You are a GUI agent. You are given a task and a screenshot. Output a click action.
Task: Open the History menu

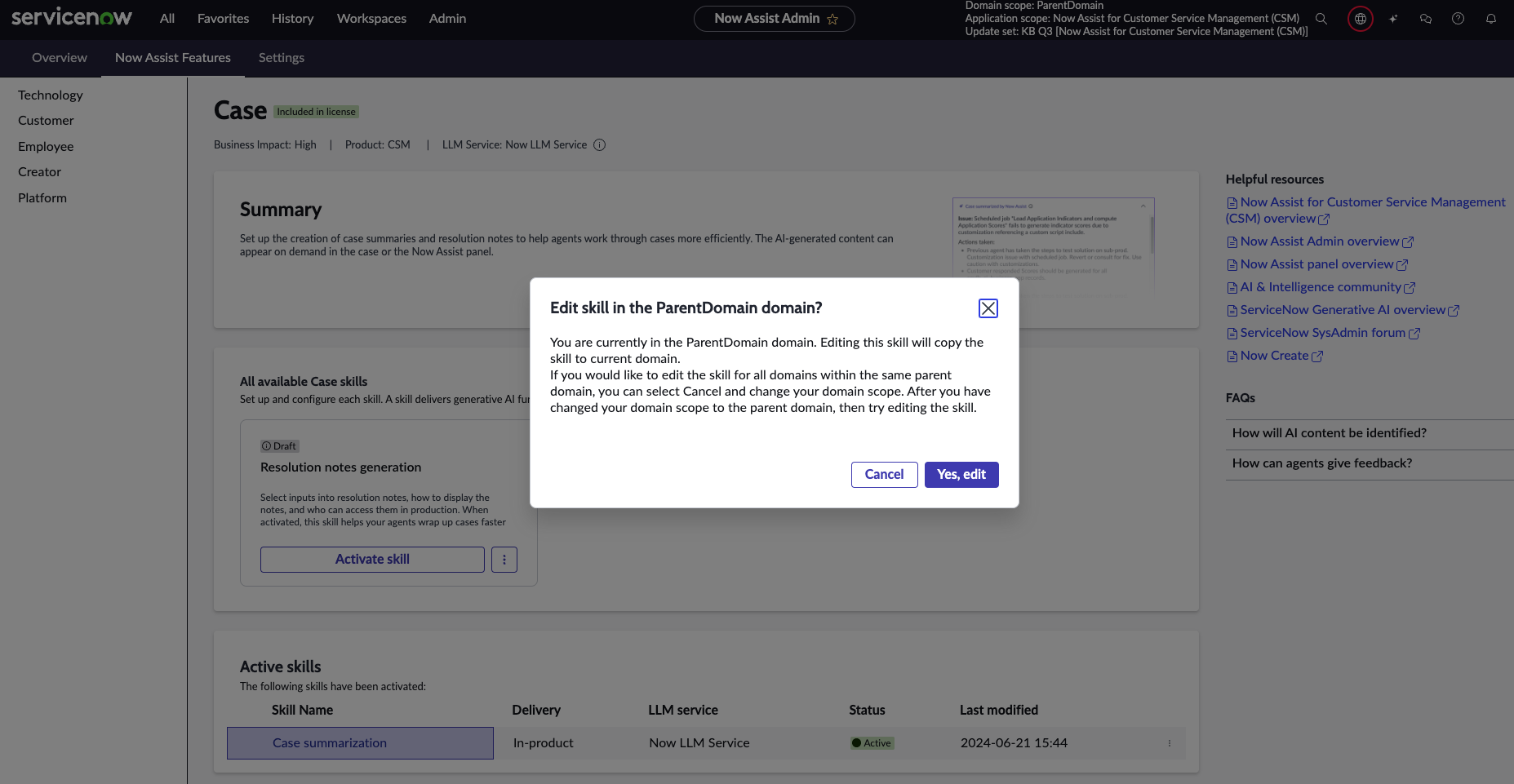tap(293, 19)
